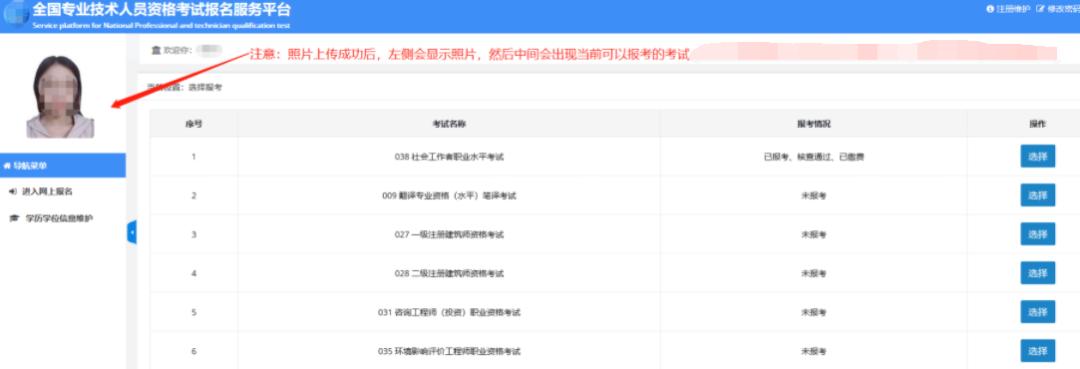Click 未报考 status in the 009 row

coord(813,196)
